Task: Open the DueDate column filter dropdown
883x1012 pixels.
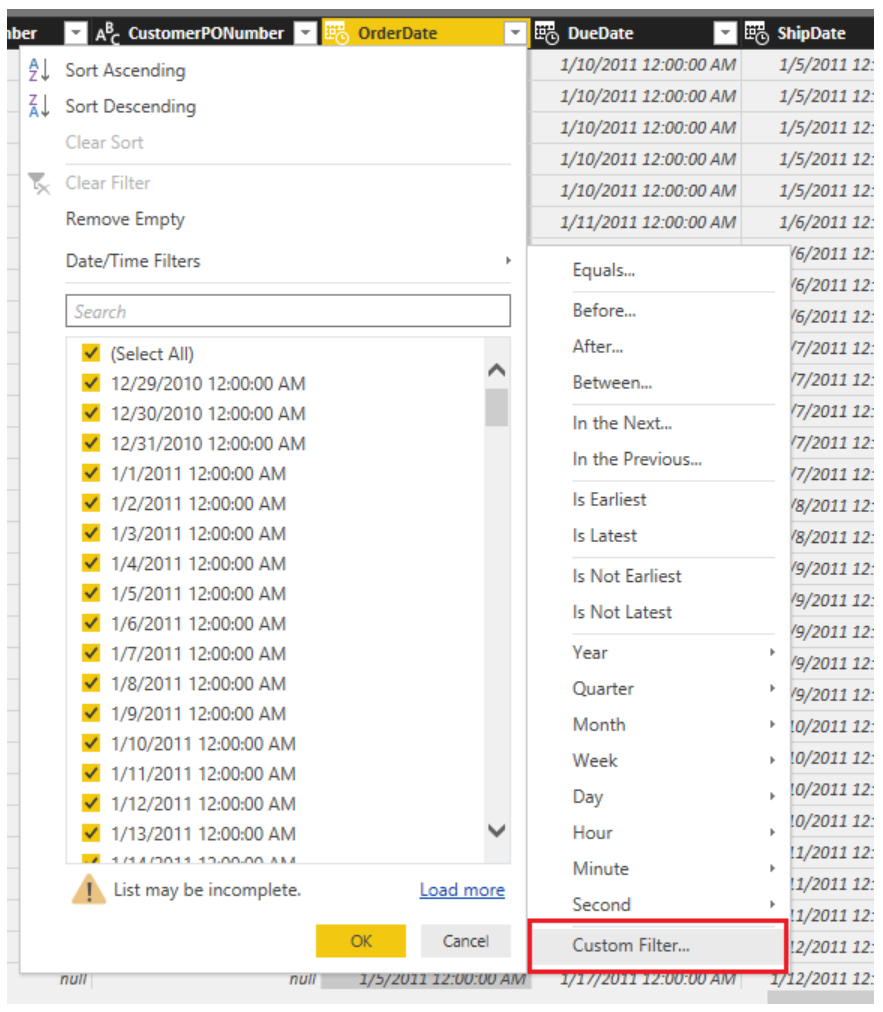Action: (725, 32)
